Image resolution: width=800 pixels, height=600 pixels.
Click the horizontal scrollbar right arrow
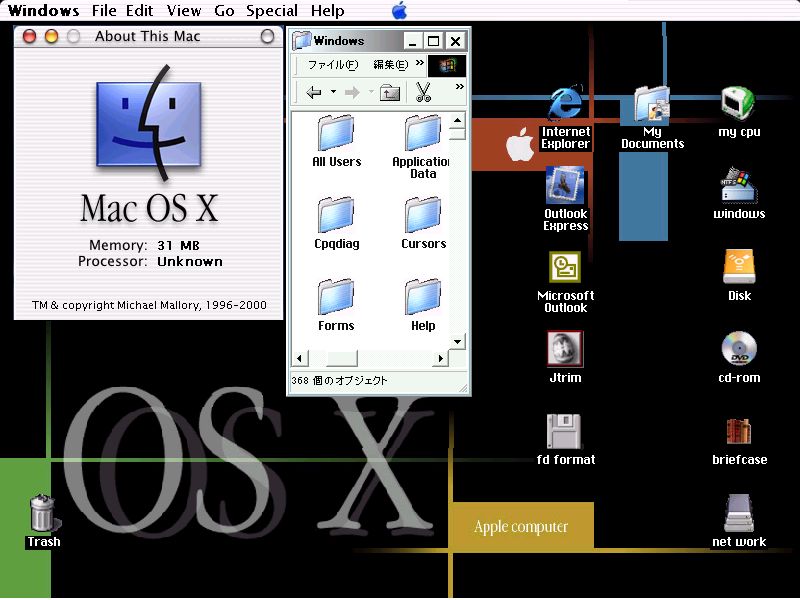point(440,358)
